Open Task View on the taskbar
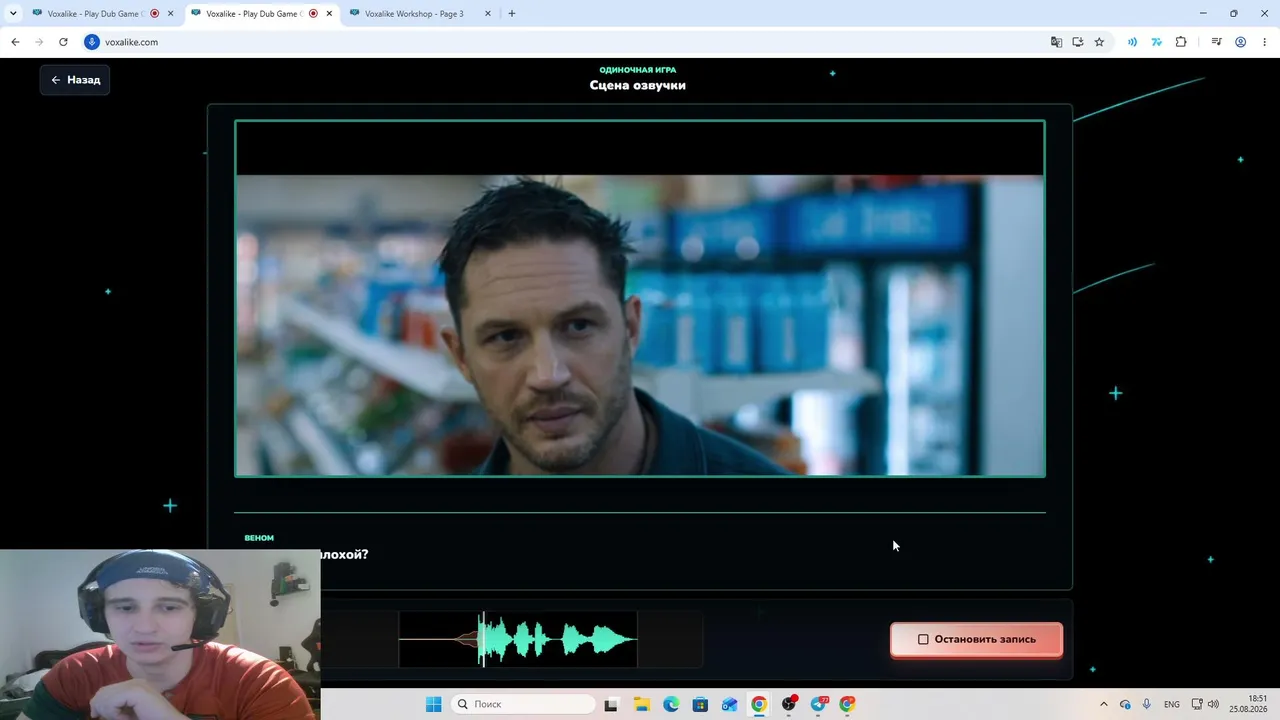 tap(611, 704)
